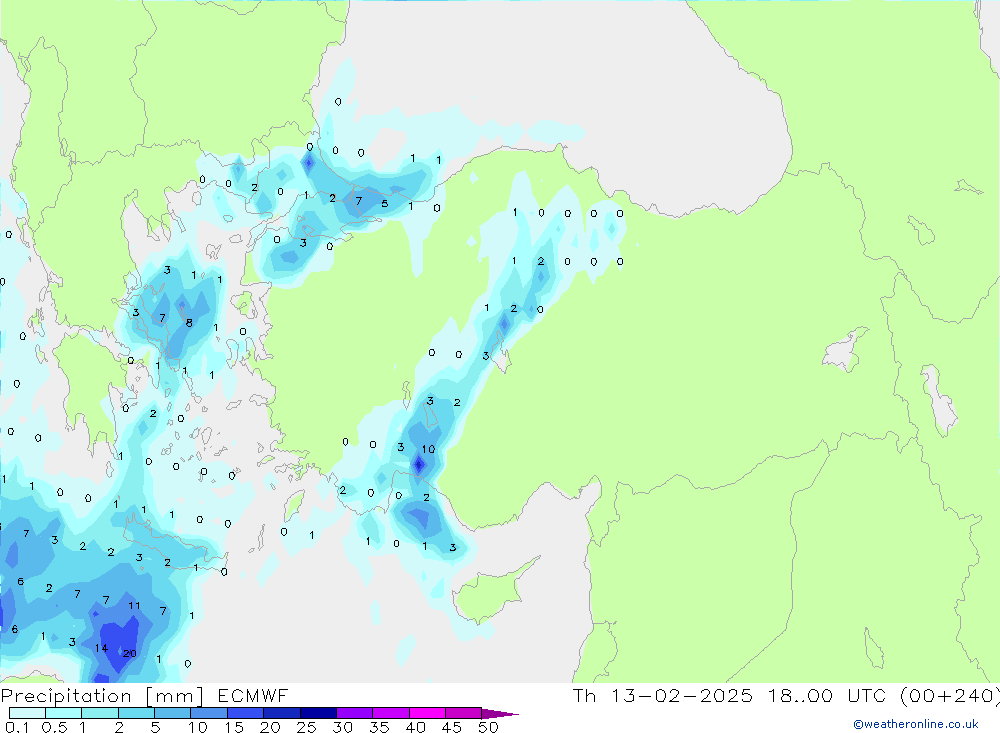Select the 30–35 mm purple legend swatch
This screenshot has width=1000, height=733.
[x=354, y=713]
